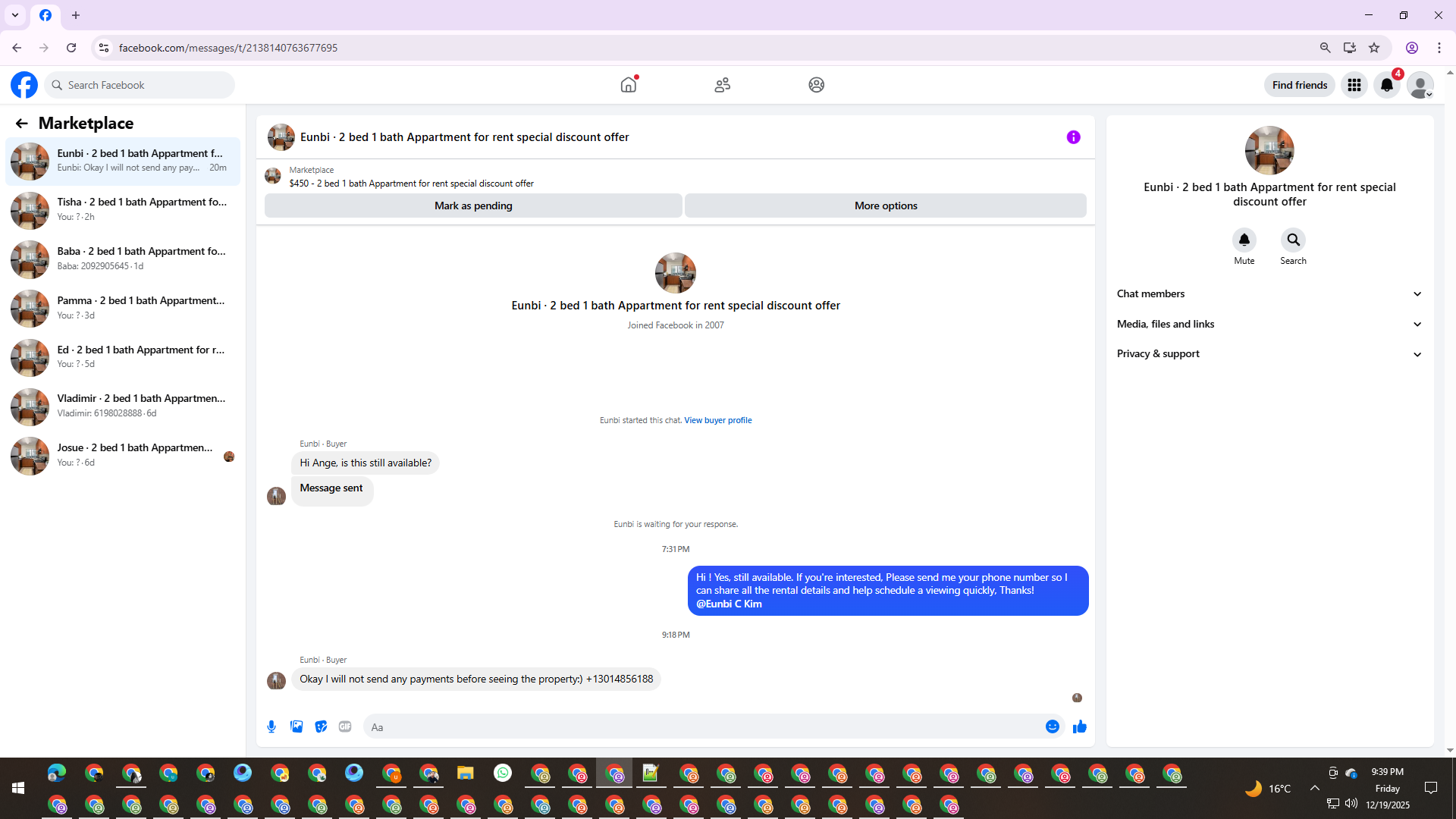The height and width of the screenshot is (819, 1456).
Task: Open the emoji picker in message box
Action: pyautogui.click(x=1052, y=726)
